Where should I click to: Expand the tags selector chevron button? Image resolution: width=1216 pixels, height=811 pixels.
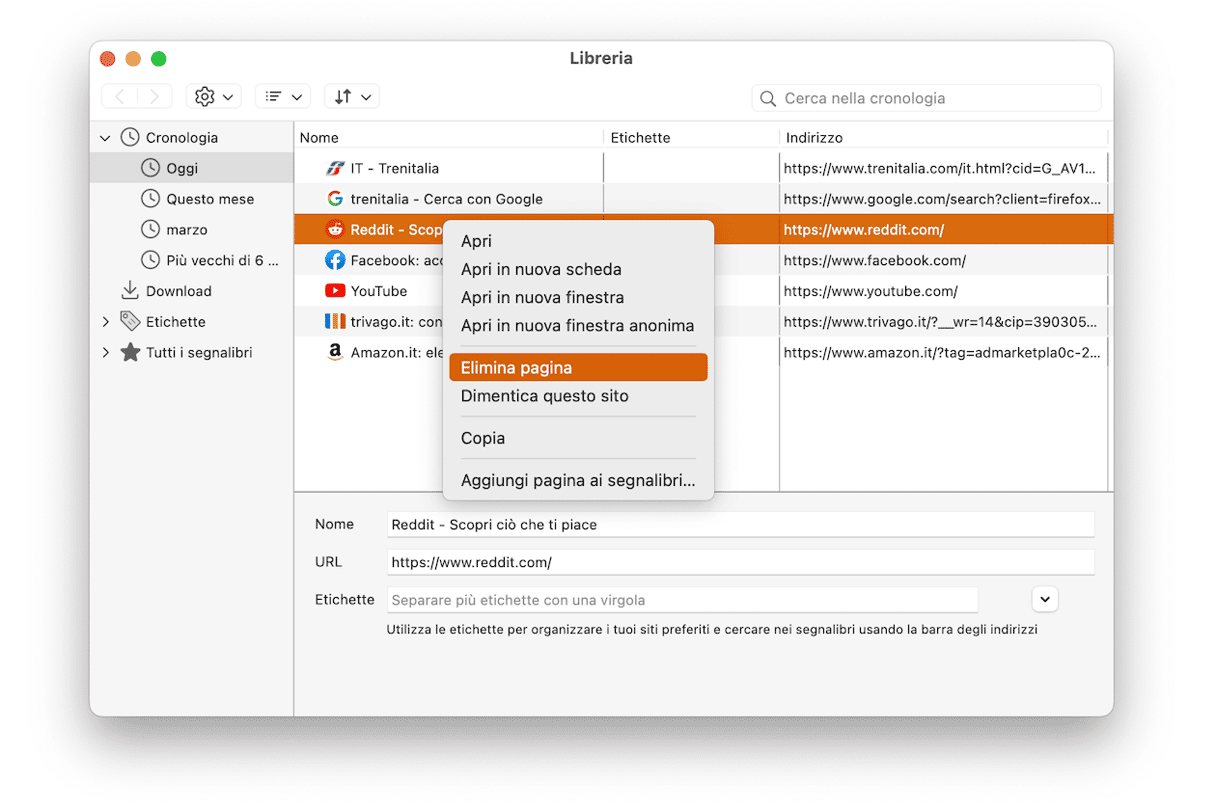(1044, 599)
